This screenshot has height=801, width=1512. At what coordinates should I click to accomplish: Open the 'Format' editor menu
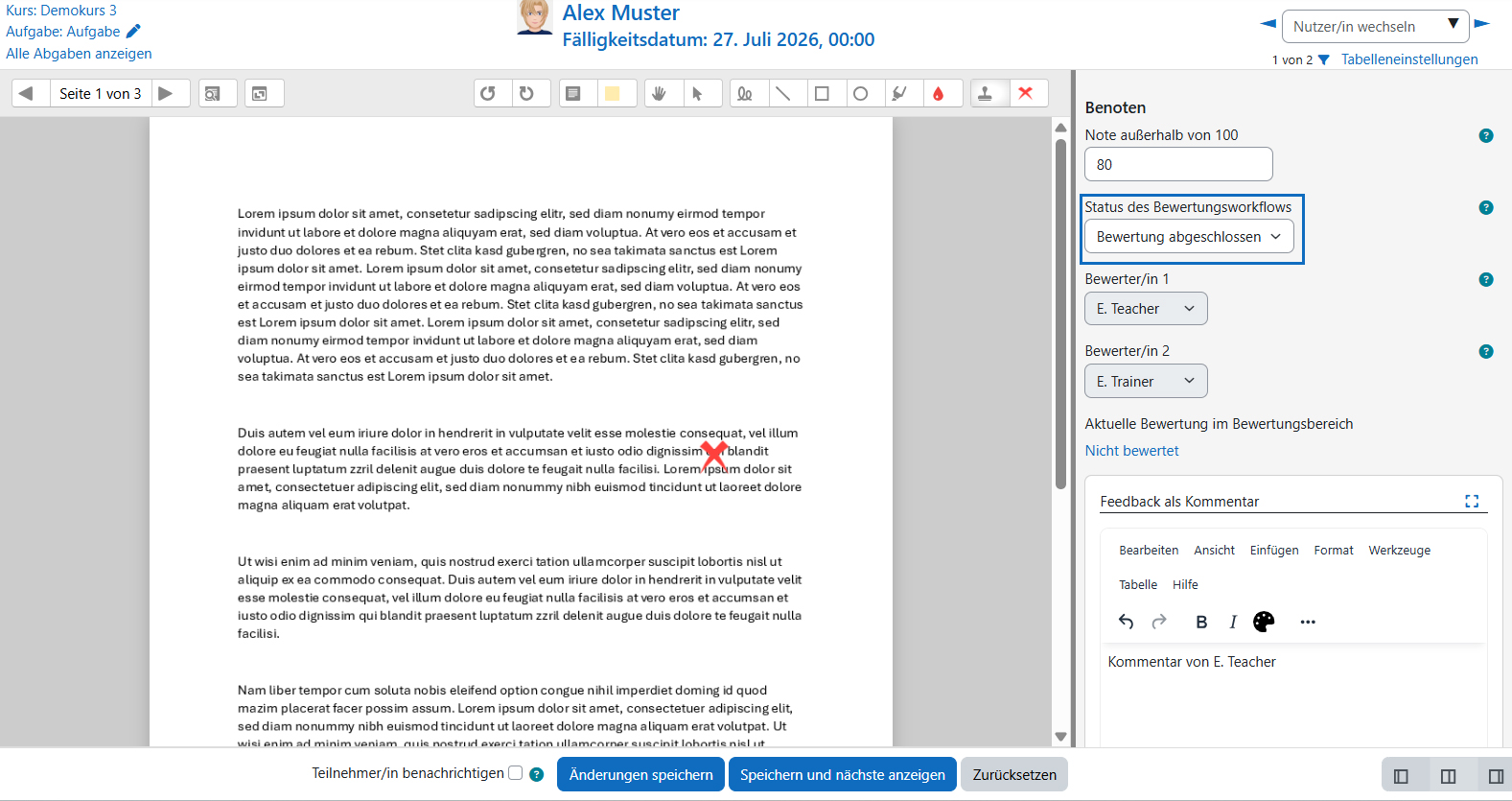click(1334, 550)
